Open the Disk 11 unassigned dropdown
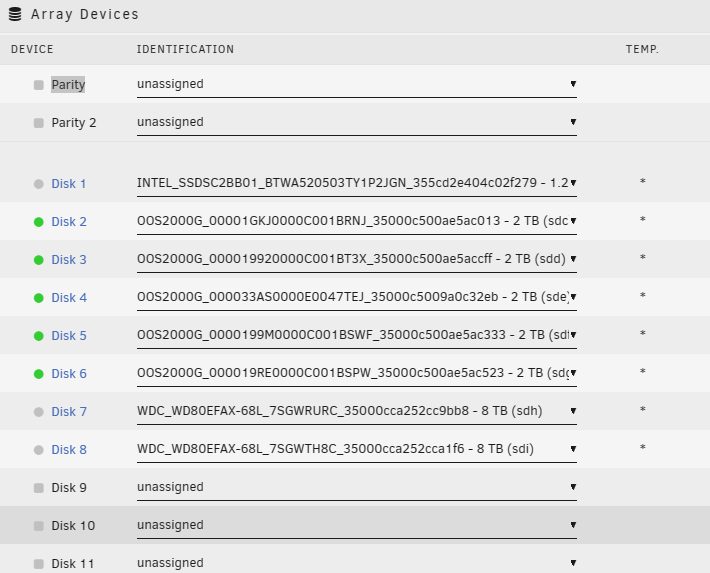Image resolution: width=710 pixels, height=573 pixels. [x=357, y=563]
